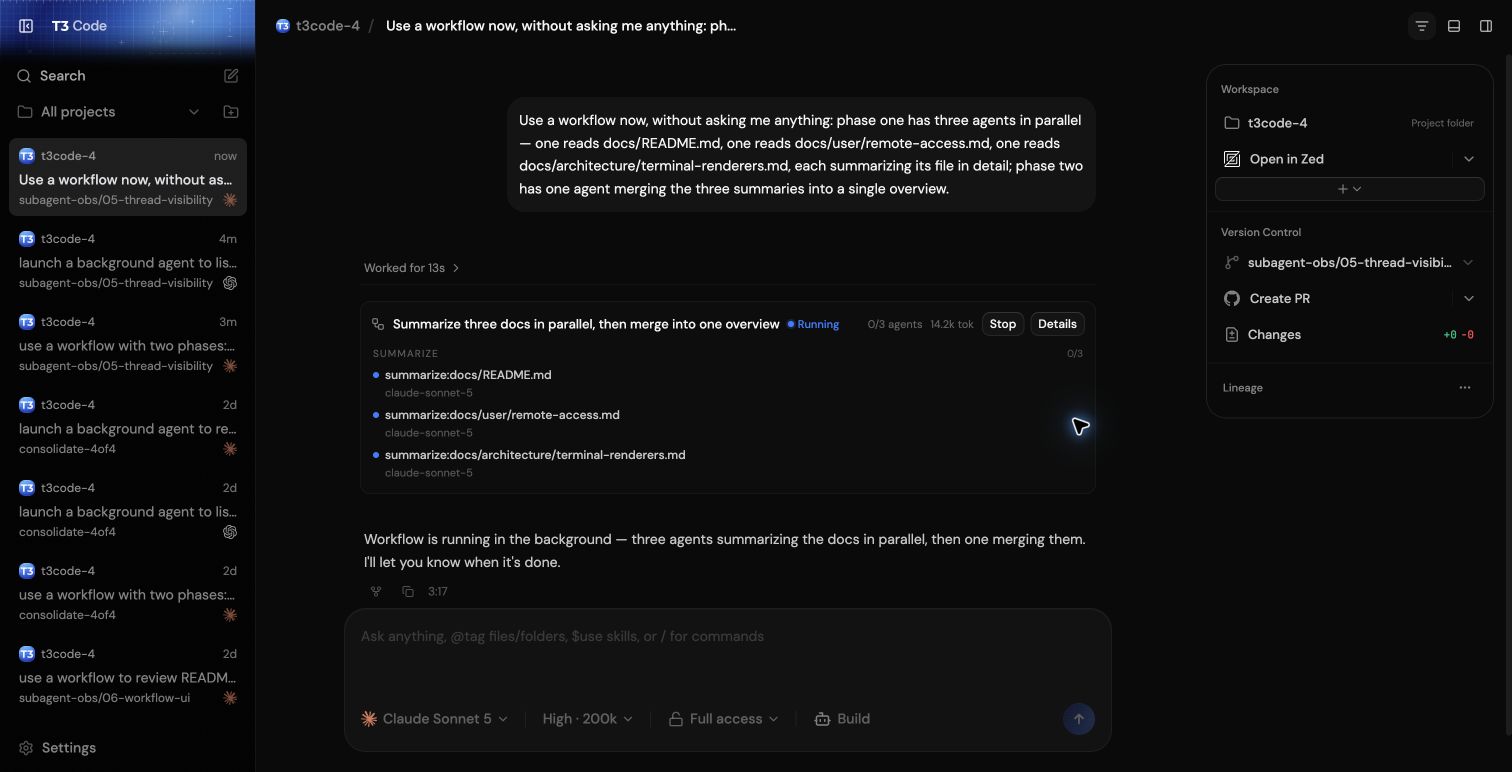Copy the assistant's response message
This screenshot has width=1512, height=772.
pos(408,591)
